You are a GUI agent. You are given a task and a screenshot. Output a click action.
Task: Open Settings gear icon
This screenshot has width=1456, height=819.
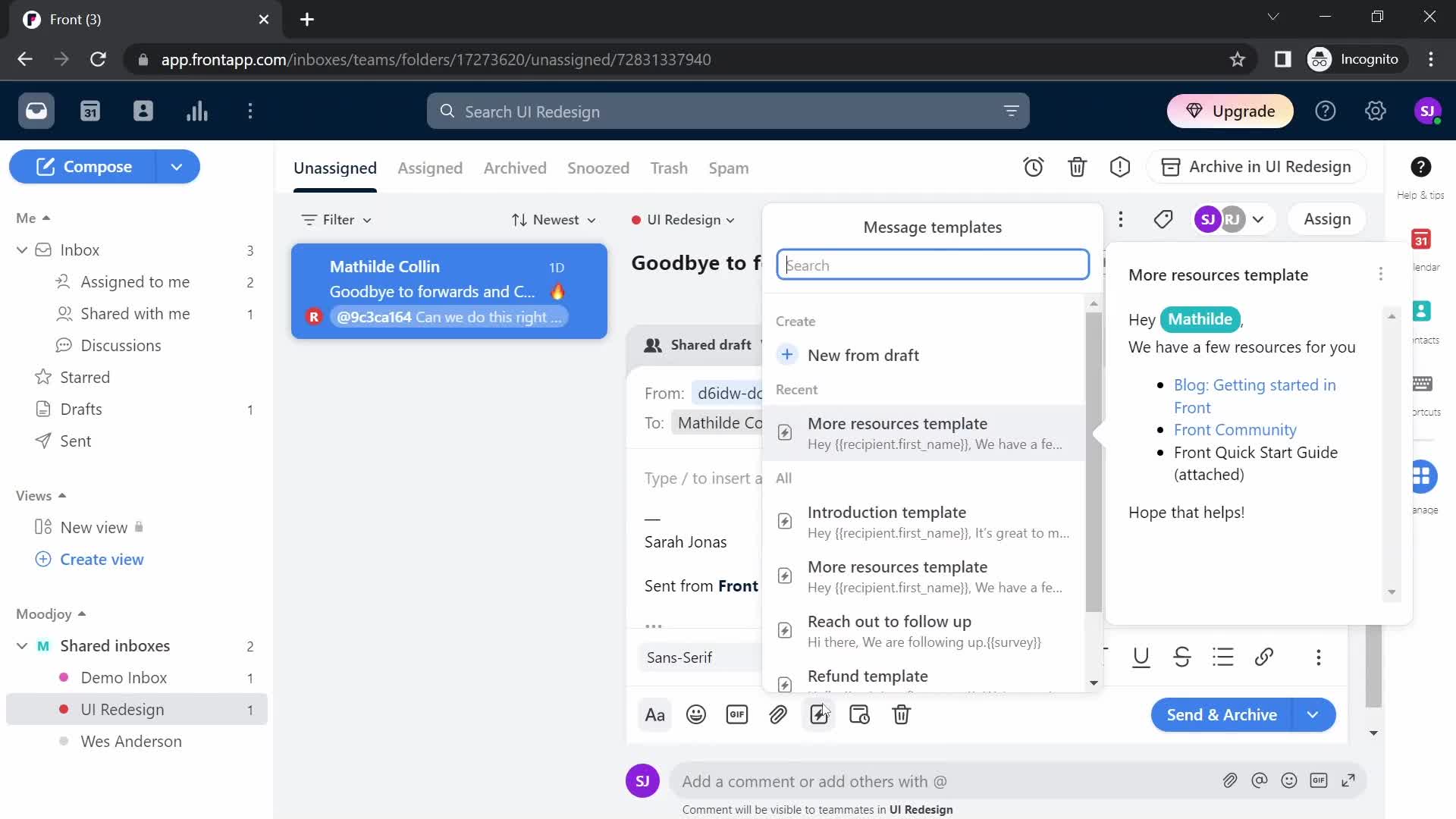coord(1376,111)
